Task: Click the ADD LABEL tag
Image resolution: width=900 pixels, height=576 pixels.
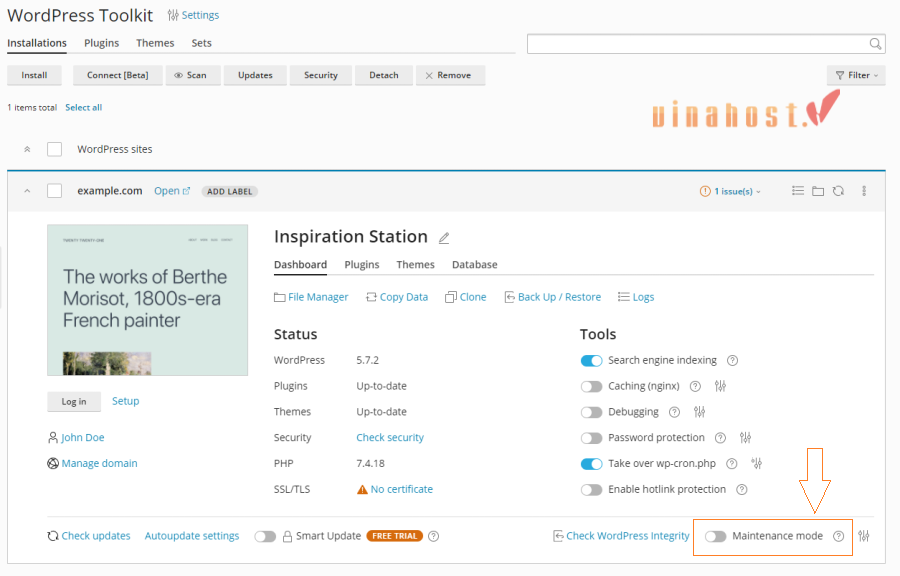Action: coord(230,192)
